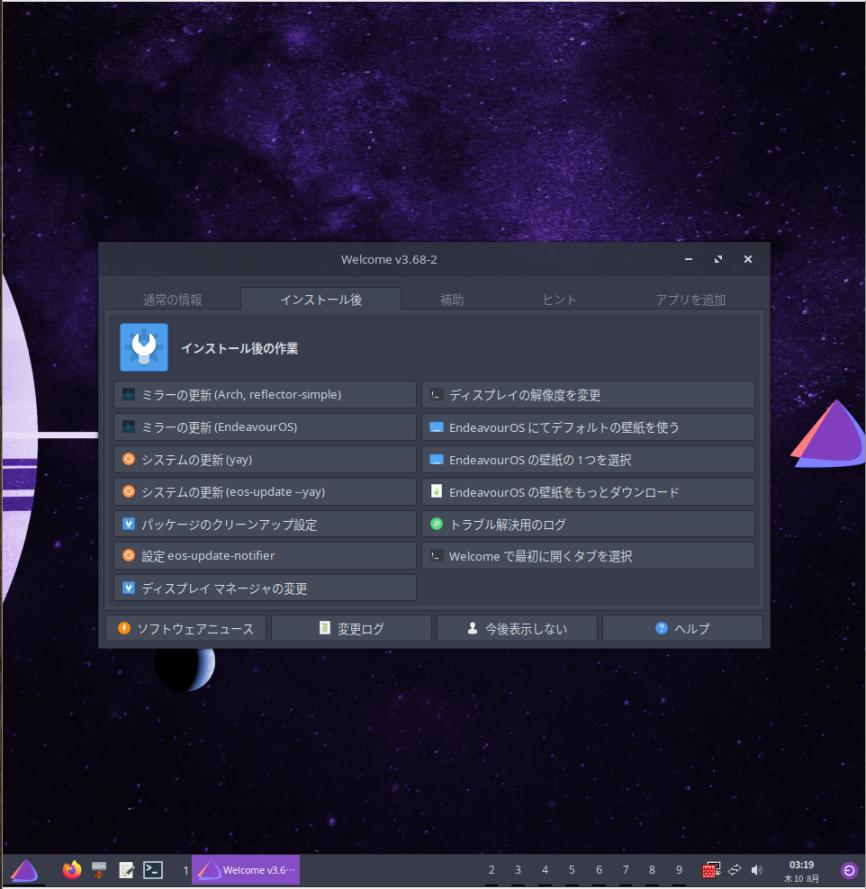Open the terminal from the panel

153,870
